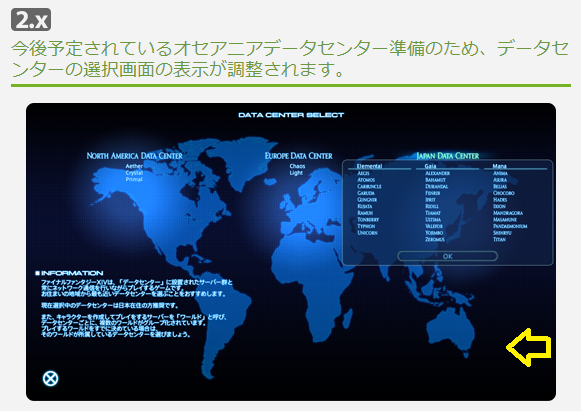The height and width of the screenshot is (411, 581).
Task: Click the Ridill world name
Action: point(432,206)
